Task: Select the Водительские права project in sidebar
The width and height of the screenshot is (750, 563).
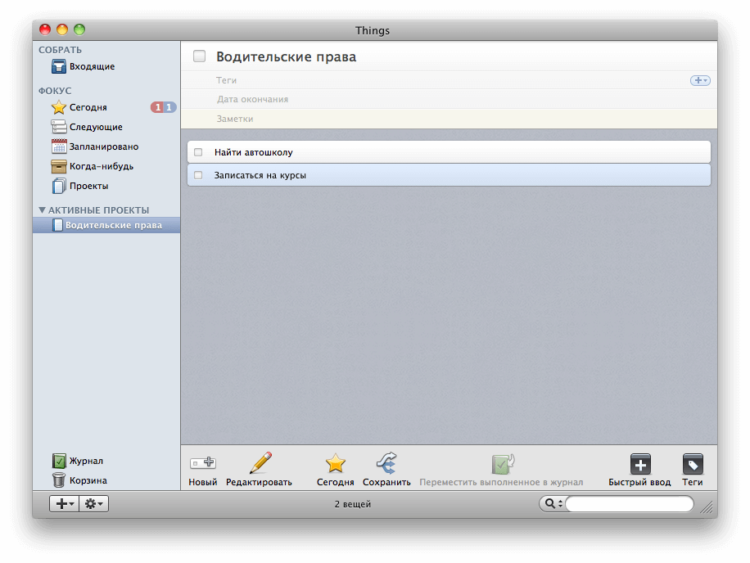Action: pyautogui.click(x=107, y=225)
